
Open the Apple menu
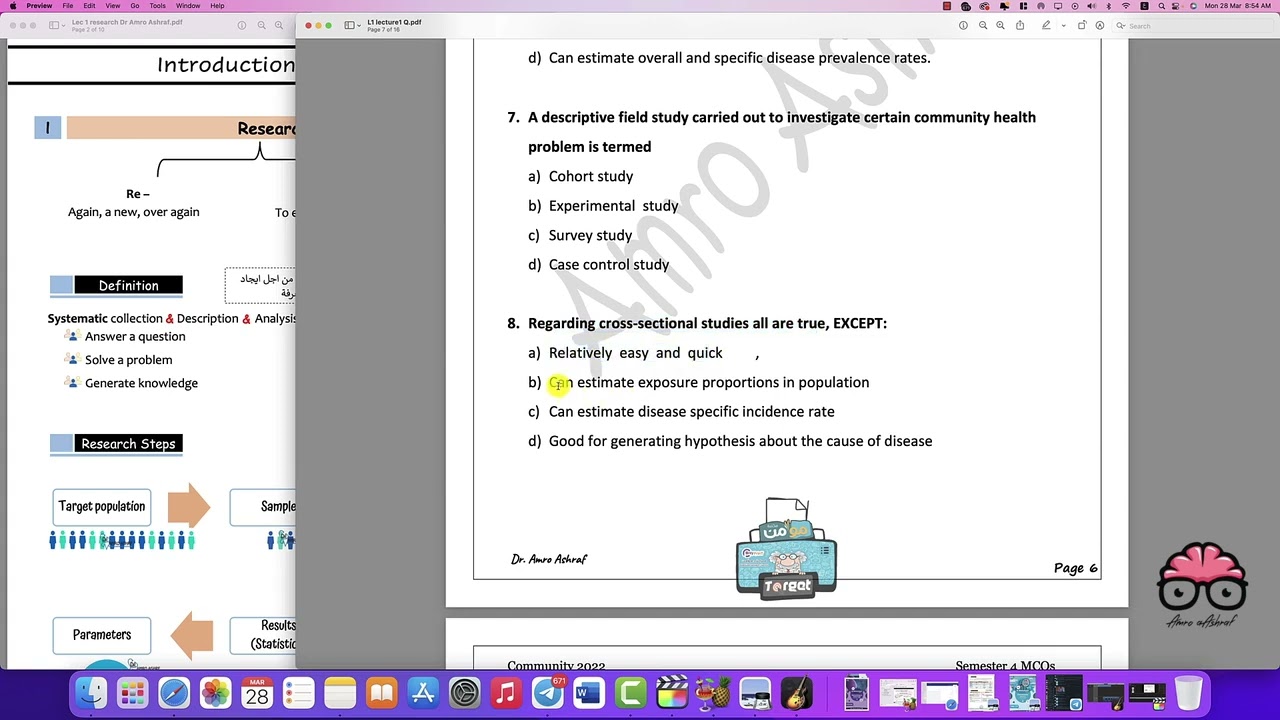click(x=12, y=6)
